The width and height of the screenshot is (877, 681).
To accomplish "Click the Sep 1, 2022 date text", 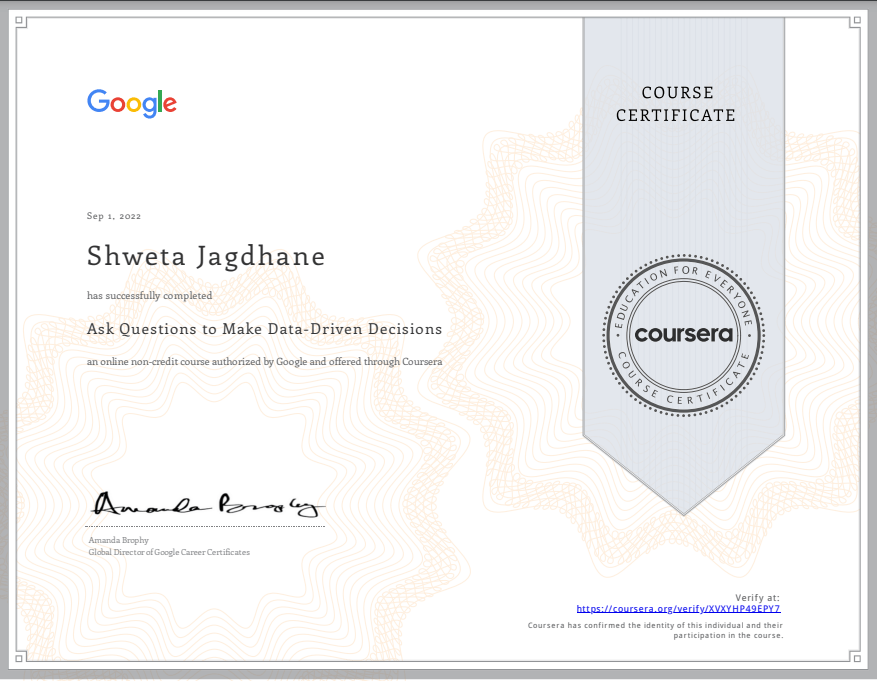I will pos(114,216).
